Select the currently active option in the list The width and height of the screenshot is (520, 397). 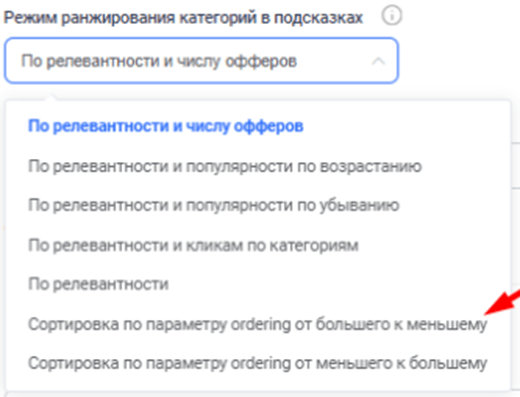tap(166, 126)
